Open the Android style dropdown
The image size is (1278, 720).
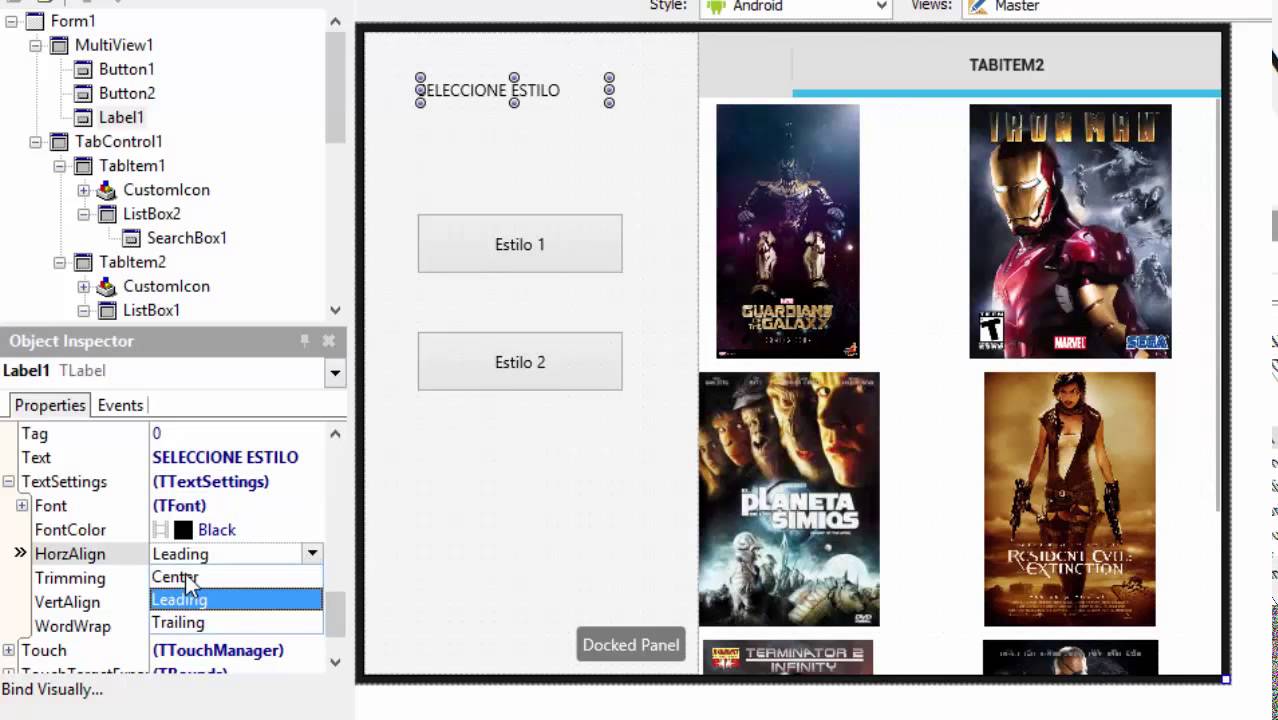tap(882, 6)
